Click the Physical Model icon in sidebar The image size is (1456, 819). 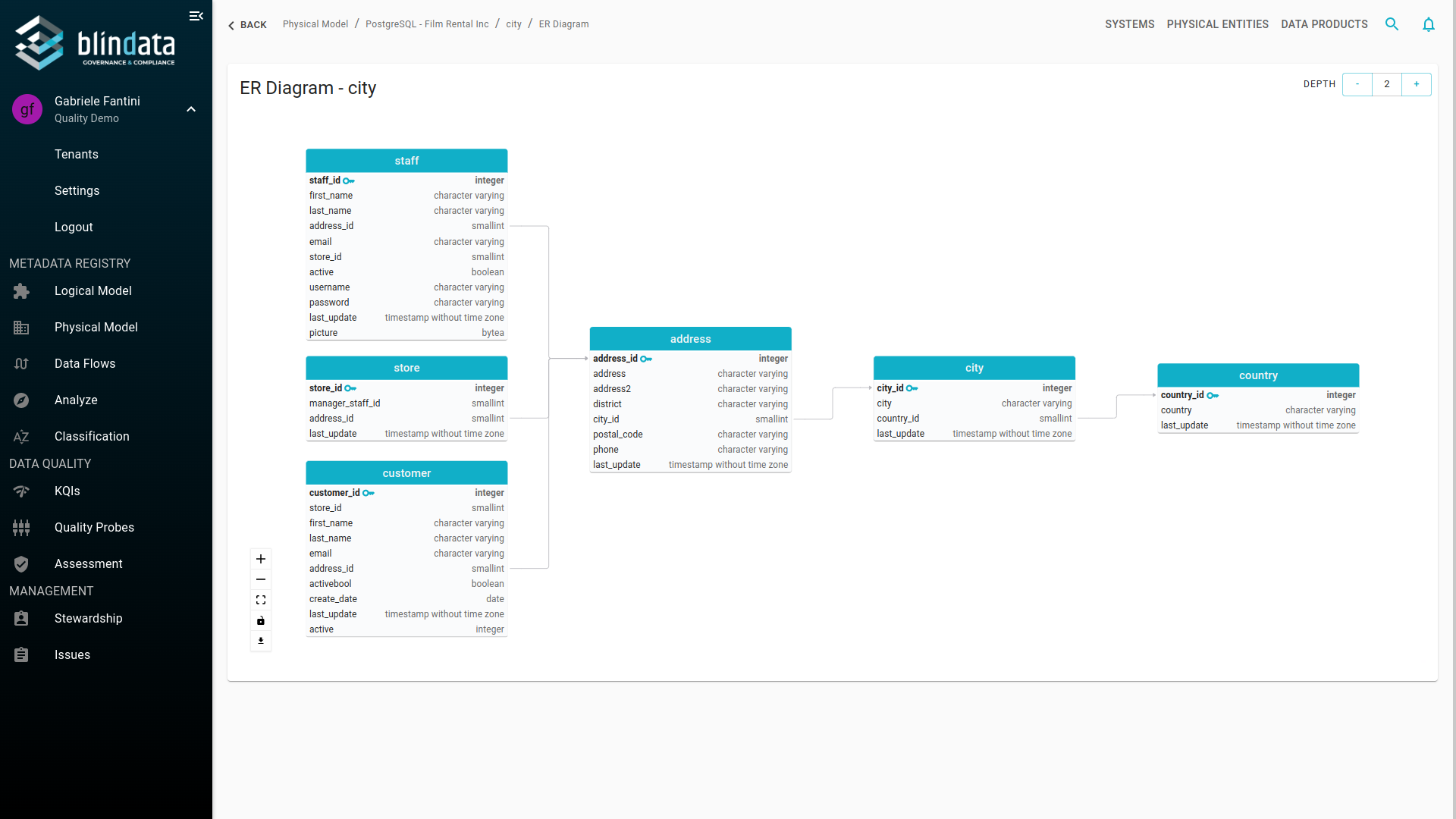[21, 327]
